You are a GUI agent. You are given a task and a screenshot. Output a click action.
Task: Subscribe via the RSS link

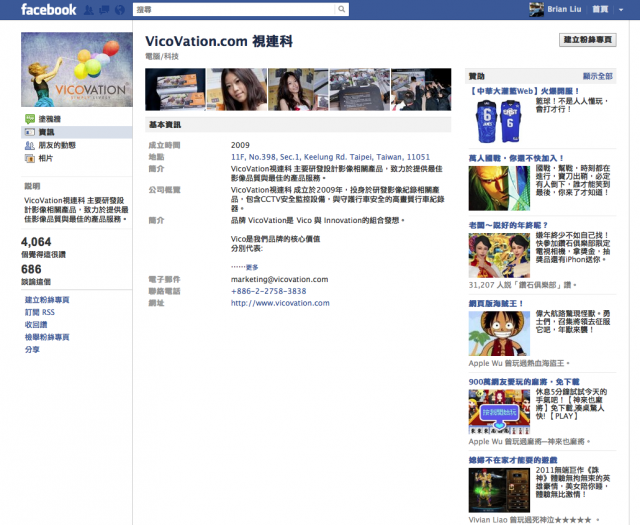tap(40, 312)
